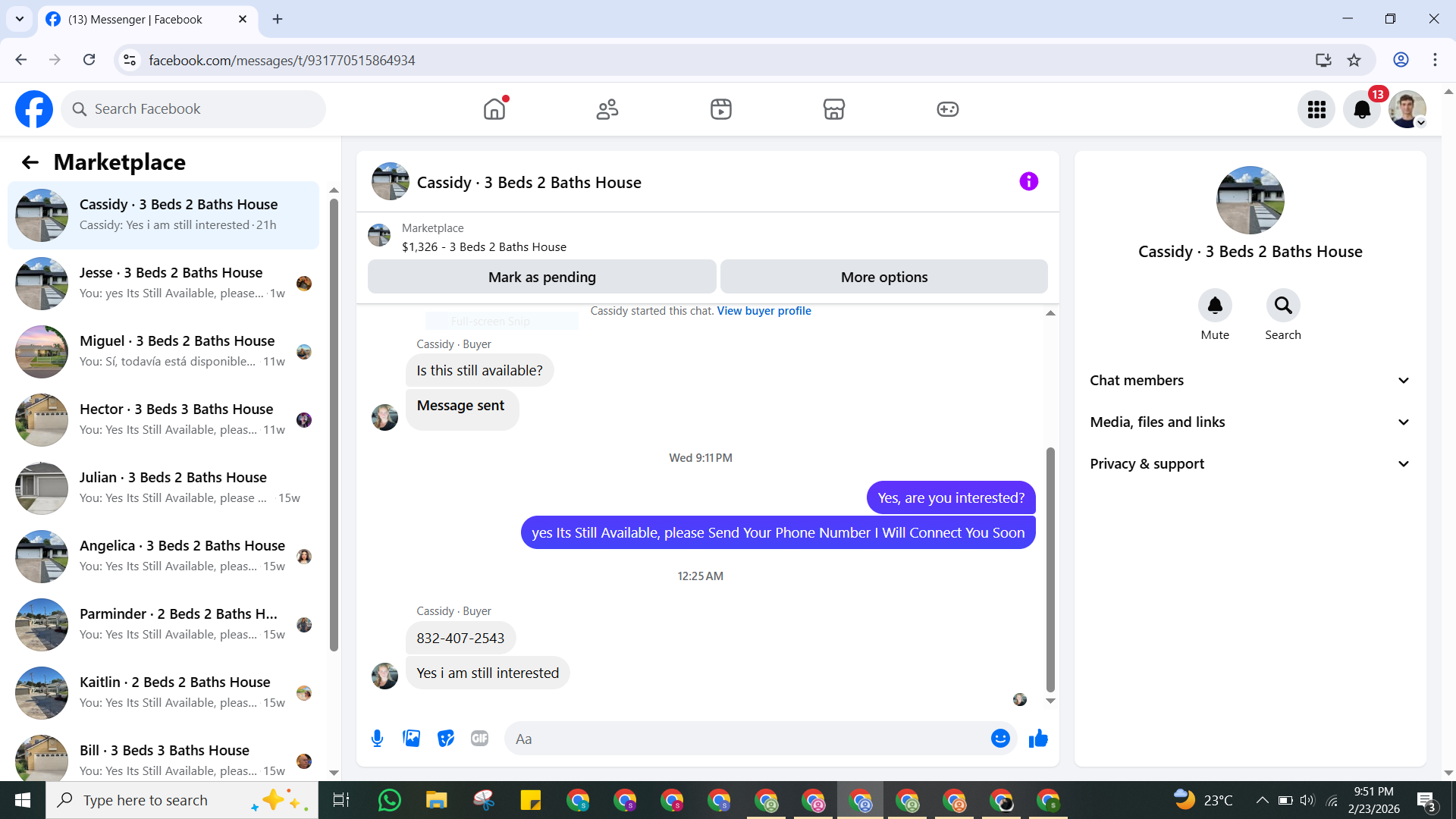Open the View buyer profile link

coord(764,311)
